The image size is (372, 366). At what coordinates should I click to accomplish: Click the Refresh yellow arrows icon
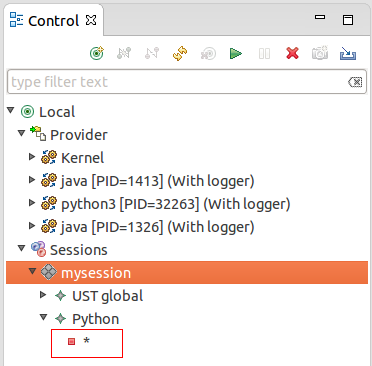pyautogui.click(x=180, y=53)
